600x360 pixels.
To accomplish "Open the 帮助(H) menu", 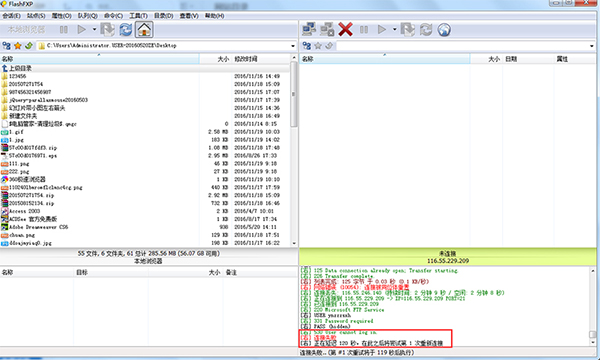I will pyautogui.click(x=214, y=16).
